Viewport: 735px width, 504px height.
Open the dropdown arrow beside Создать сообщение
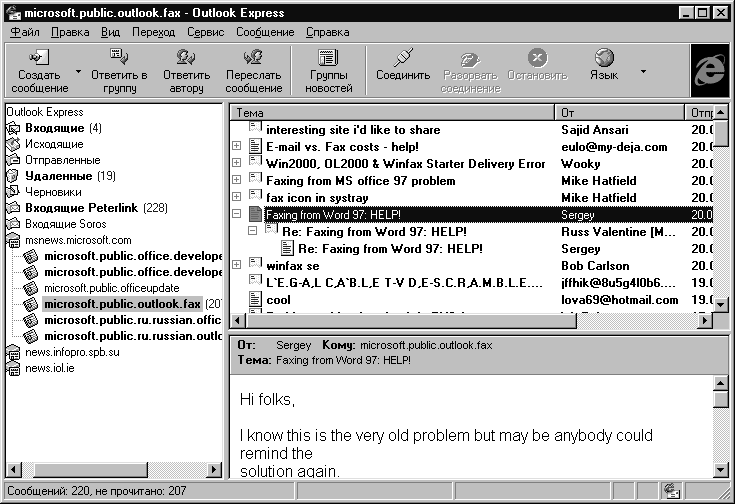pyautogui.click(x=78, y=72)
